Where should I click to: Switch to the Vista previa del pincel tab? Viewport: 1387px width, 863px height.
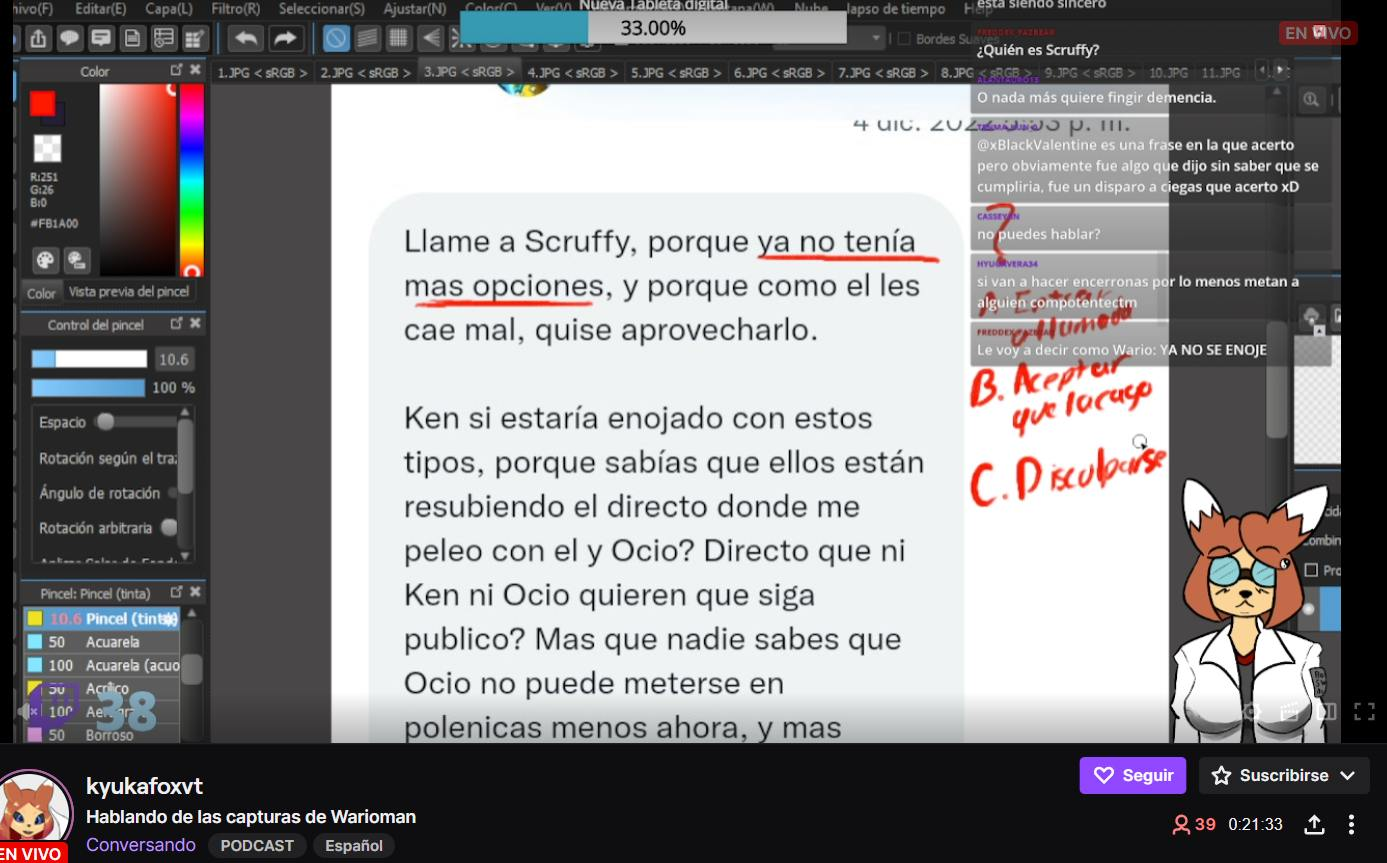[128, 292]
